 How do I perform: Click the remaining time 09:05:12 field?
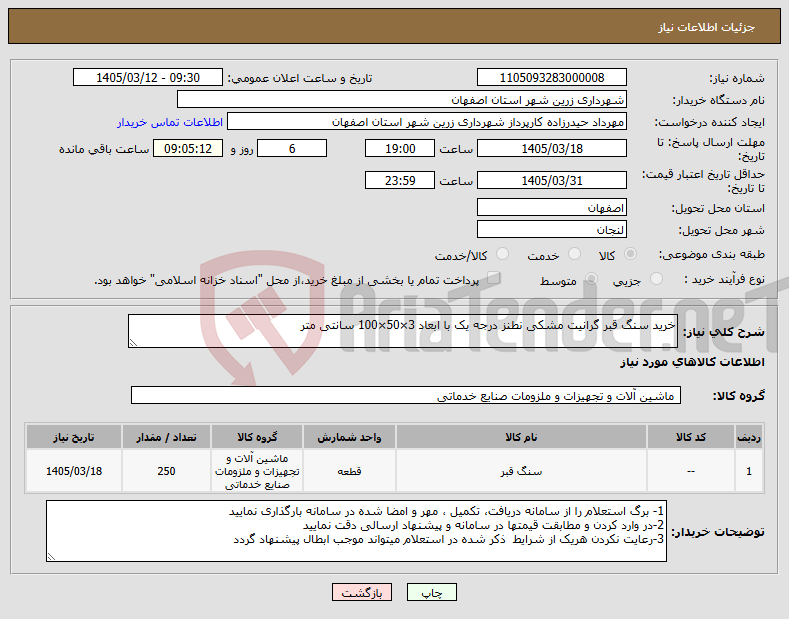click(x=188, y=148)
